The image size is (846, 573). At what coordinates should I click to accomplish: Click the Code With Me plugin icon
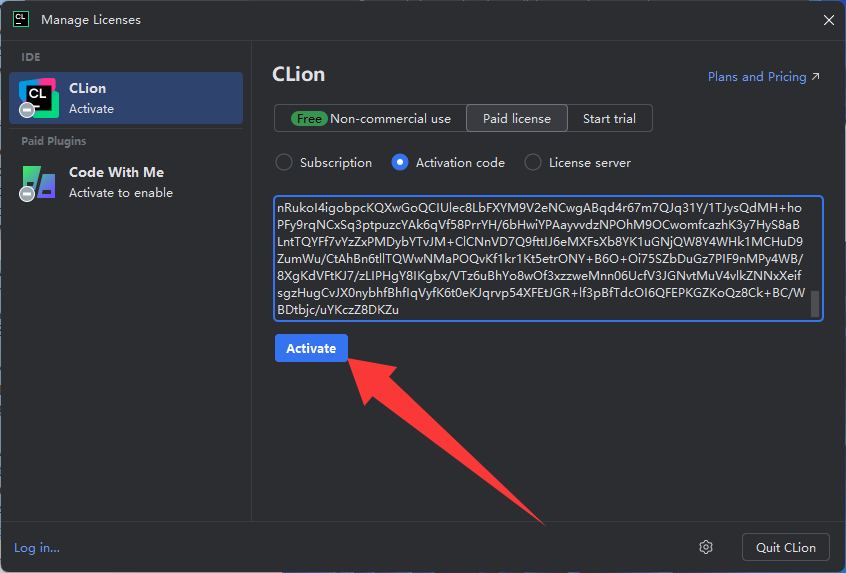tap(38, 182)
